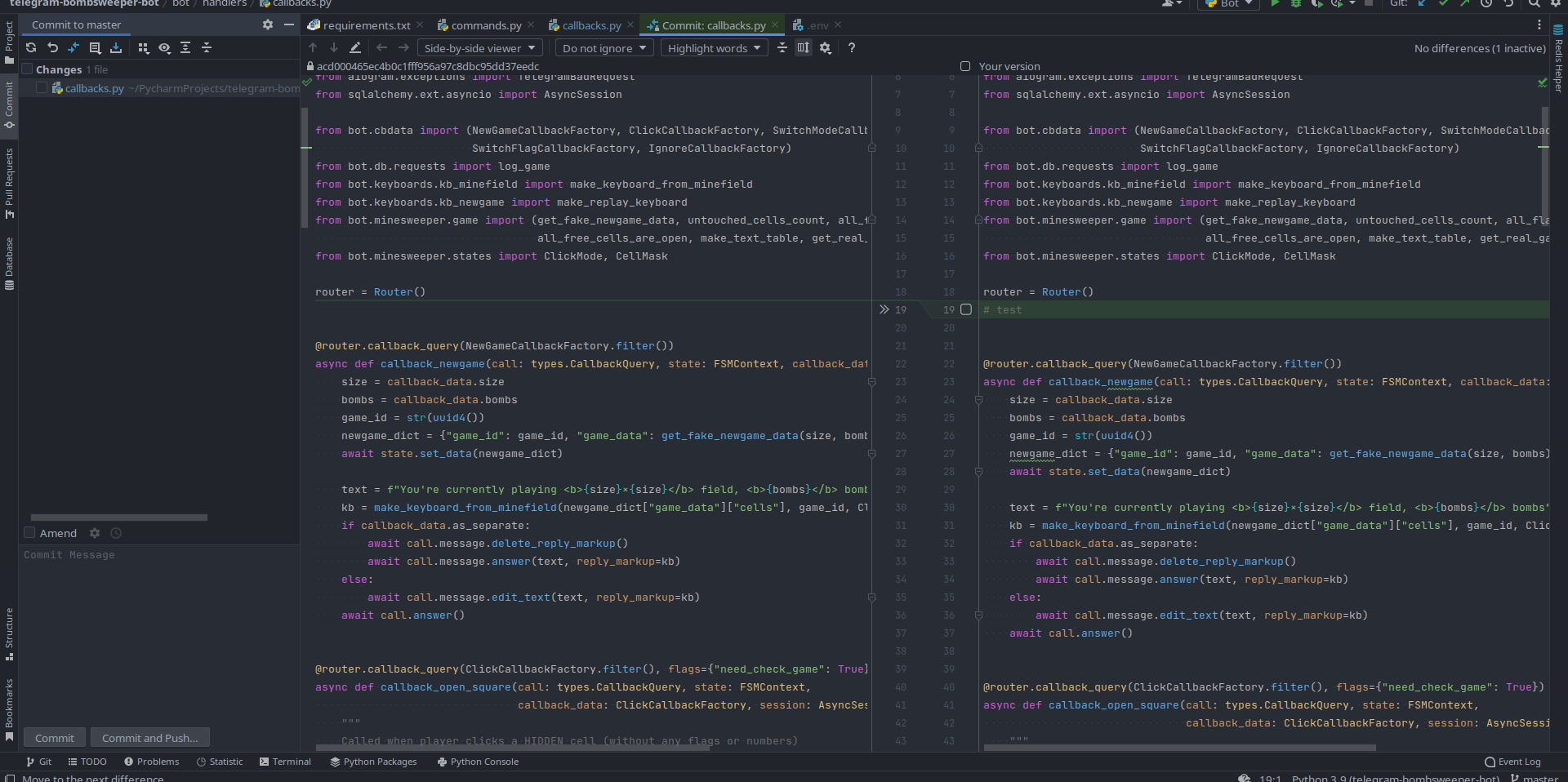Screen dimensions: 1568x782
Task: Open the Terminal tool window
Action: click(285, 762)
